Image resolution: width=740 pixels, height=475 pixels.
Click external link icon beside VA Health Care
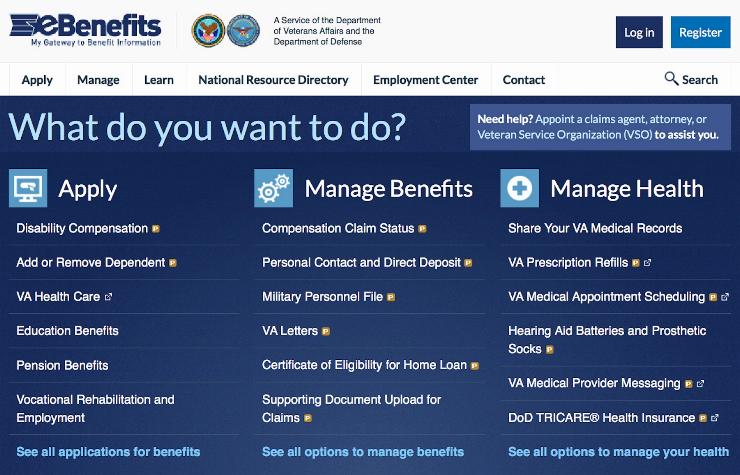(x=109, y=297)
